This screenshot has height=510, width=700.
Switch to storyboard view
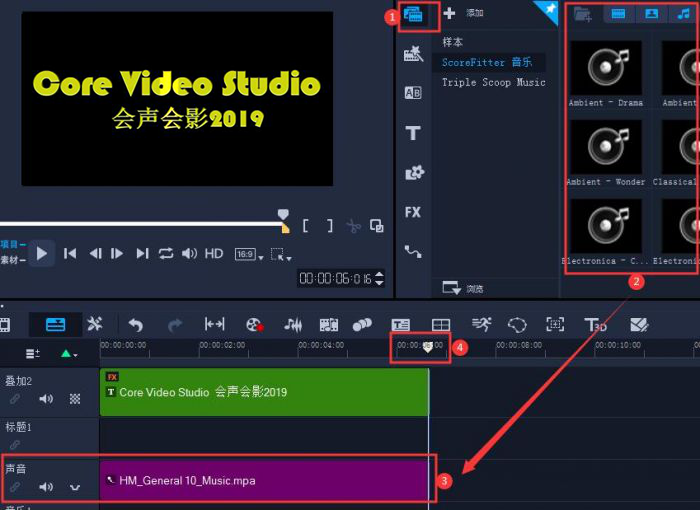coord(5,325)
